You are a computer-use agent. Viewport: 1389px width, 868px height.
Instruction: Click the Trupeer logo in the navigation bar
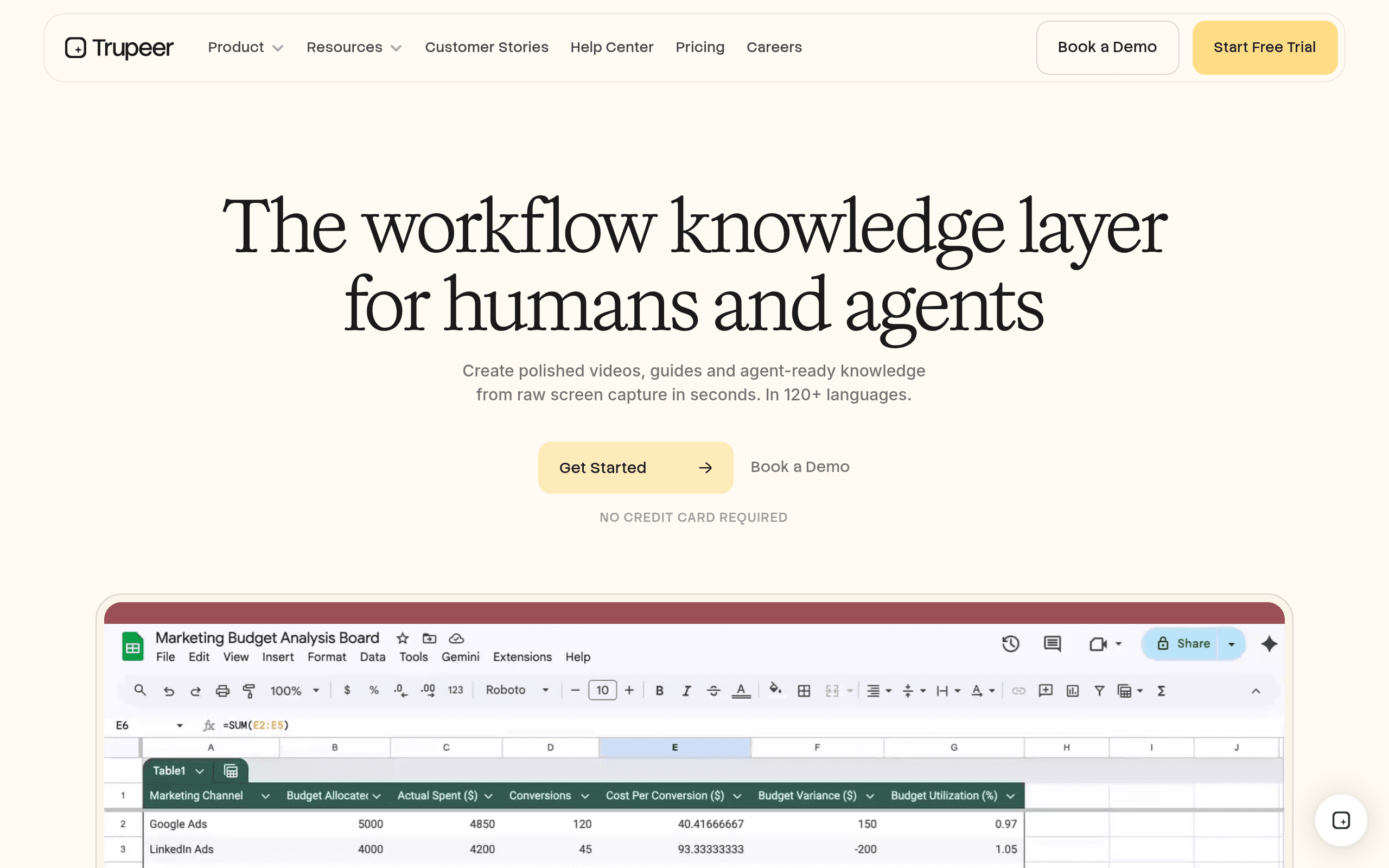(119, 48)
